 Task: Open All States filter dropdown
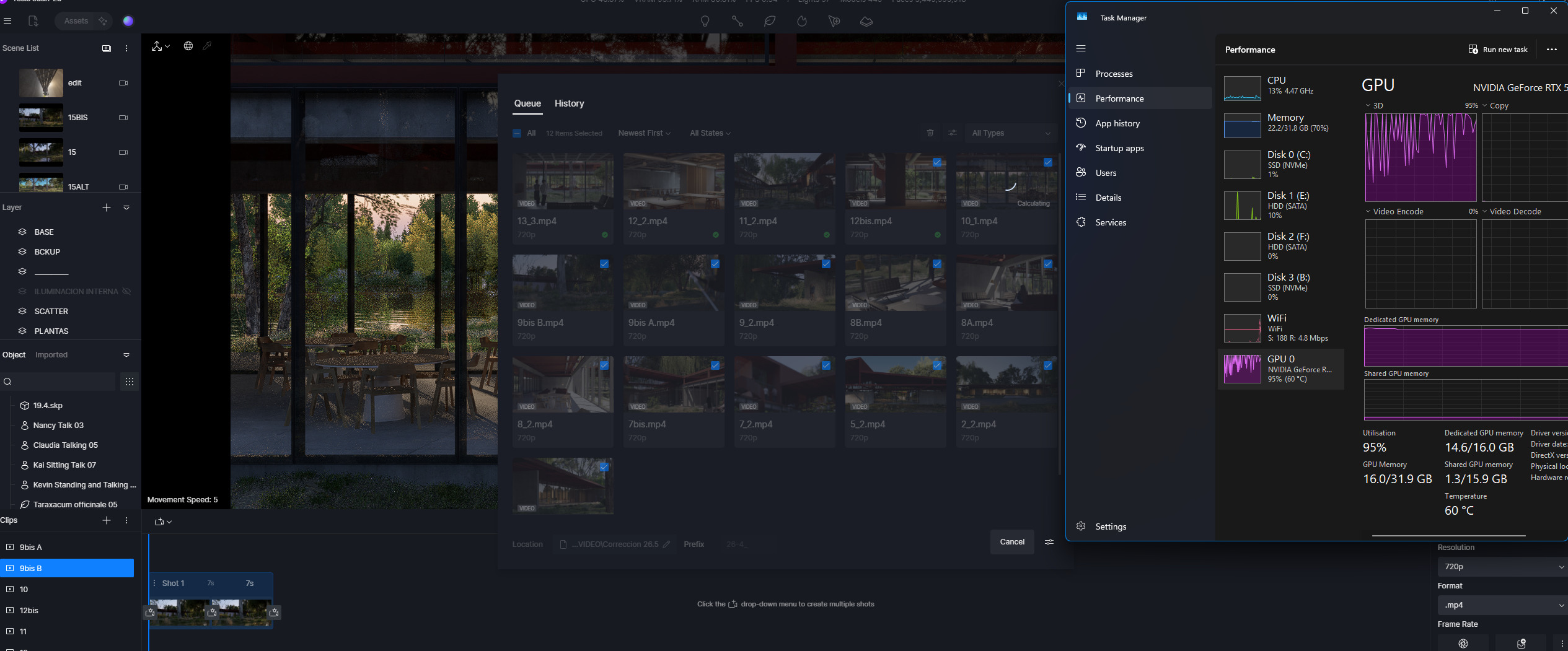[710, 133]
